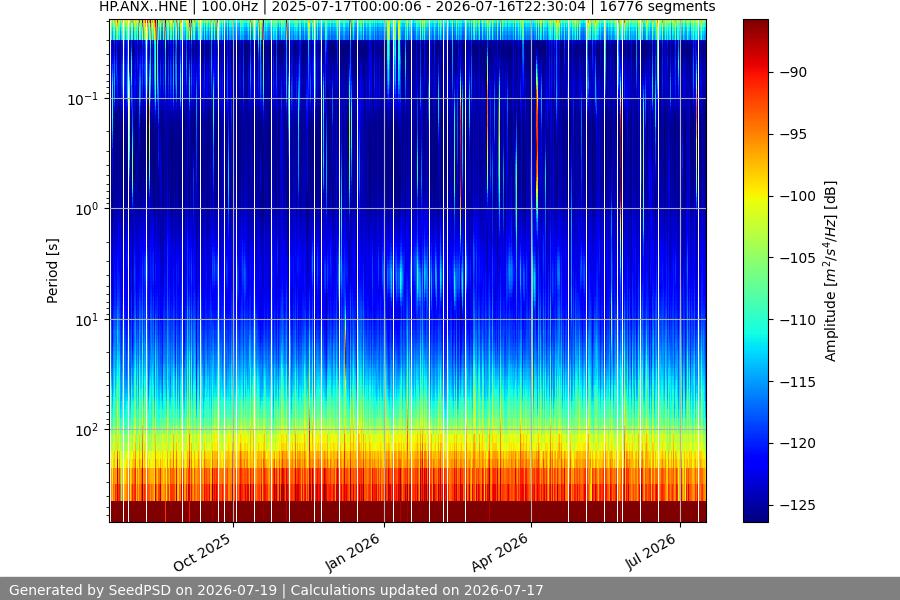Click the 10¹ period tick label
Image resolution: width=900 pixels, height=600 pixels.
(x=87, y=320)
